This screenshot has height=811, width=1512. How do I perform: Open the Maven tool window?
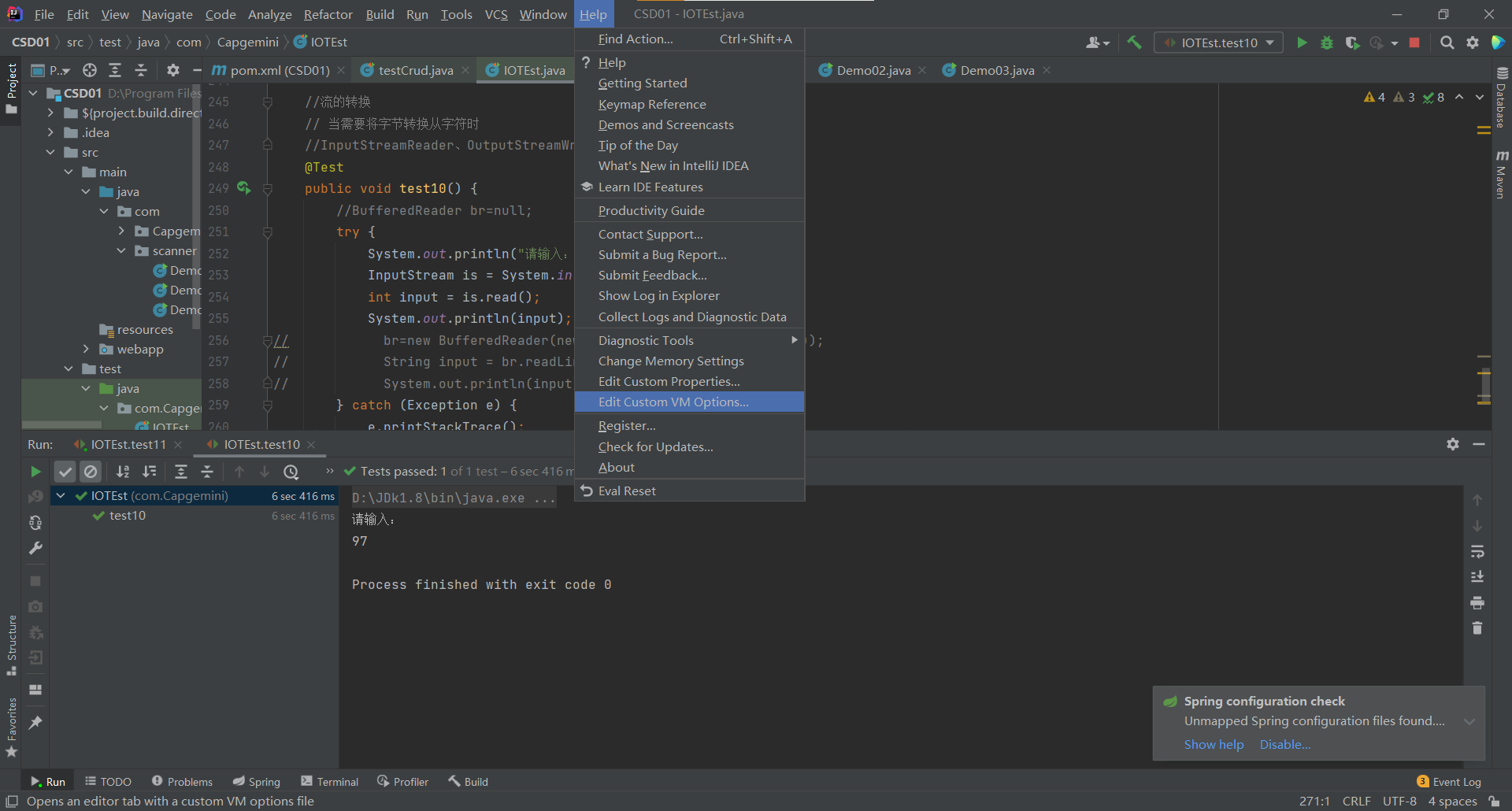pos(1501,173)
